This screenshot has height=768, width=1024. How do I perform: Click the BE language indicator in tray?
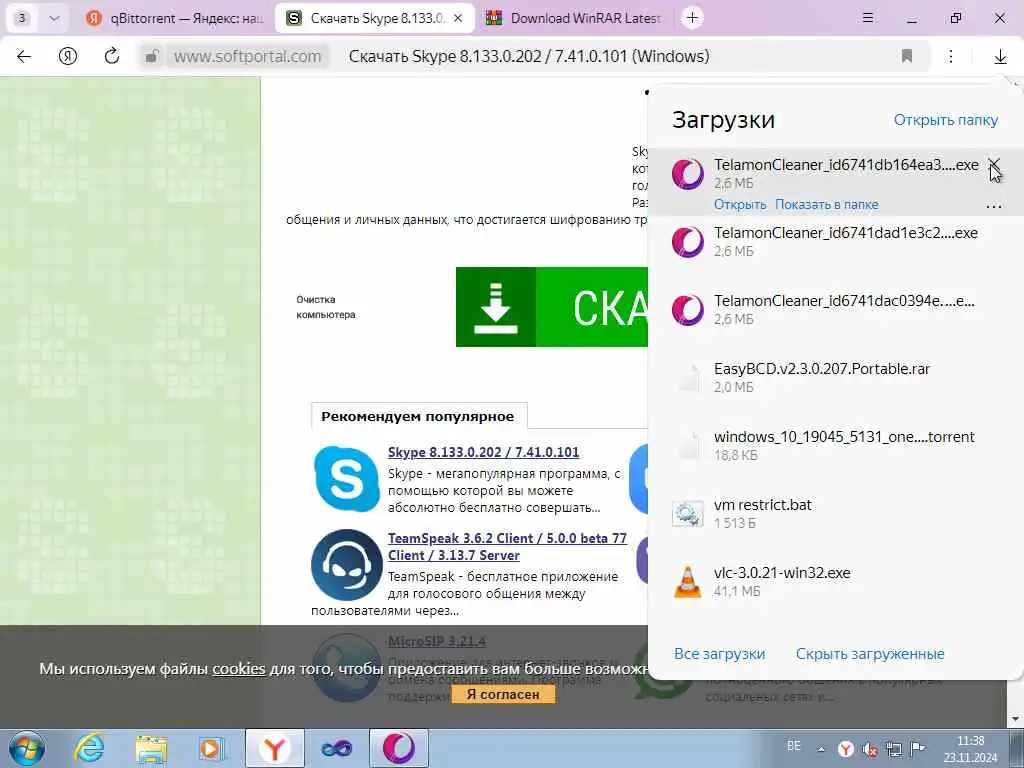click(x=793, y=746)
